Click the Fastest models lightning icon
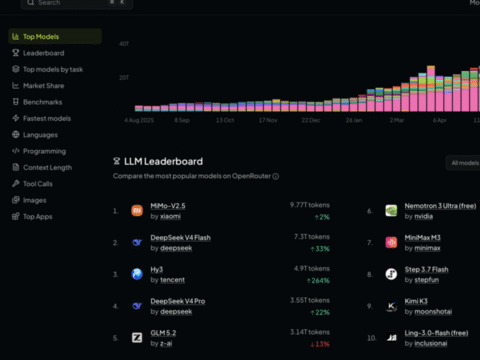 [16, 118]
